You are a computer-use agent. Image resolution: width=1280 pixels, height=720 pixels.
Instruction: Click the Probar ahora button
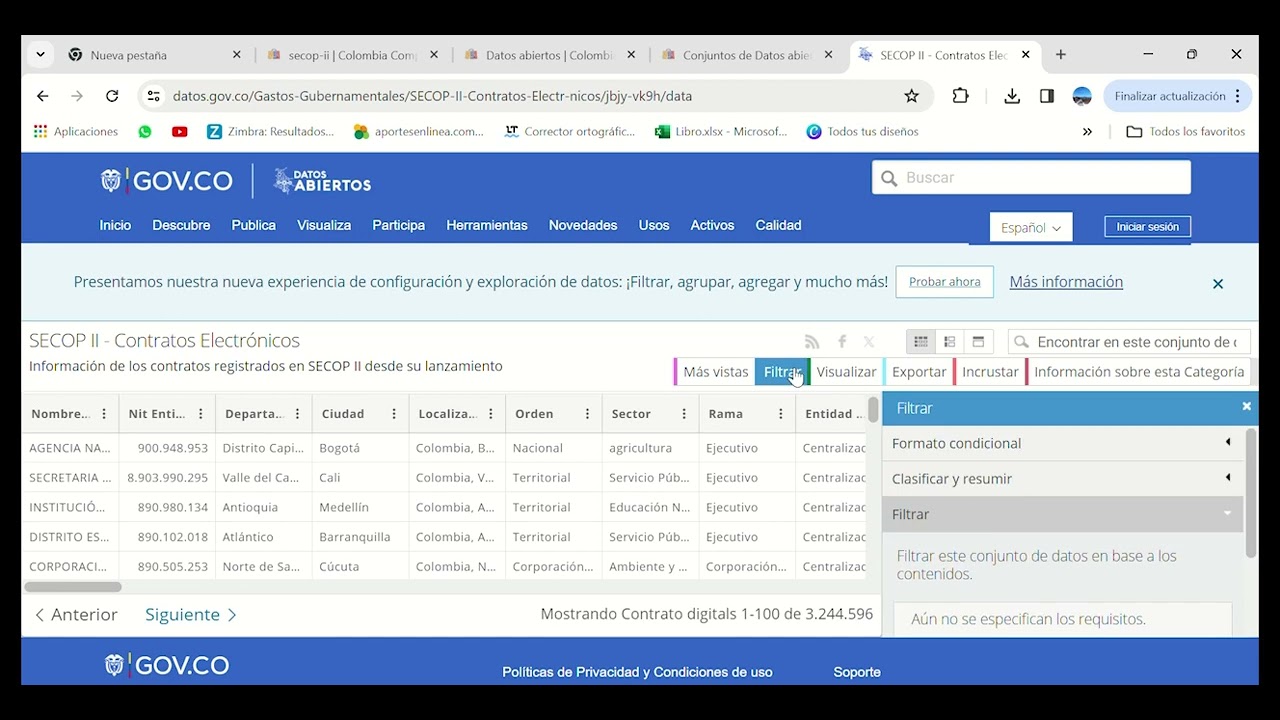(x=945, y=282)
